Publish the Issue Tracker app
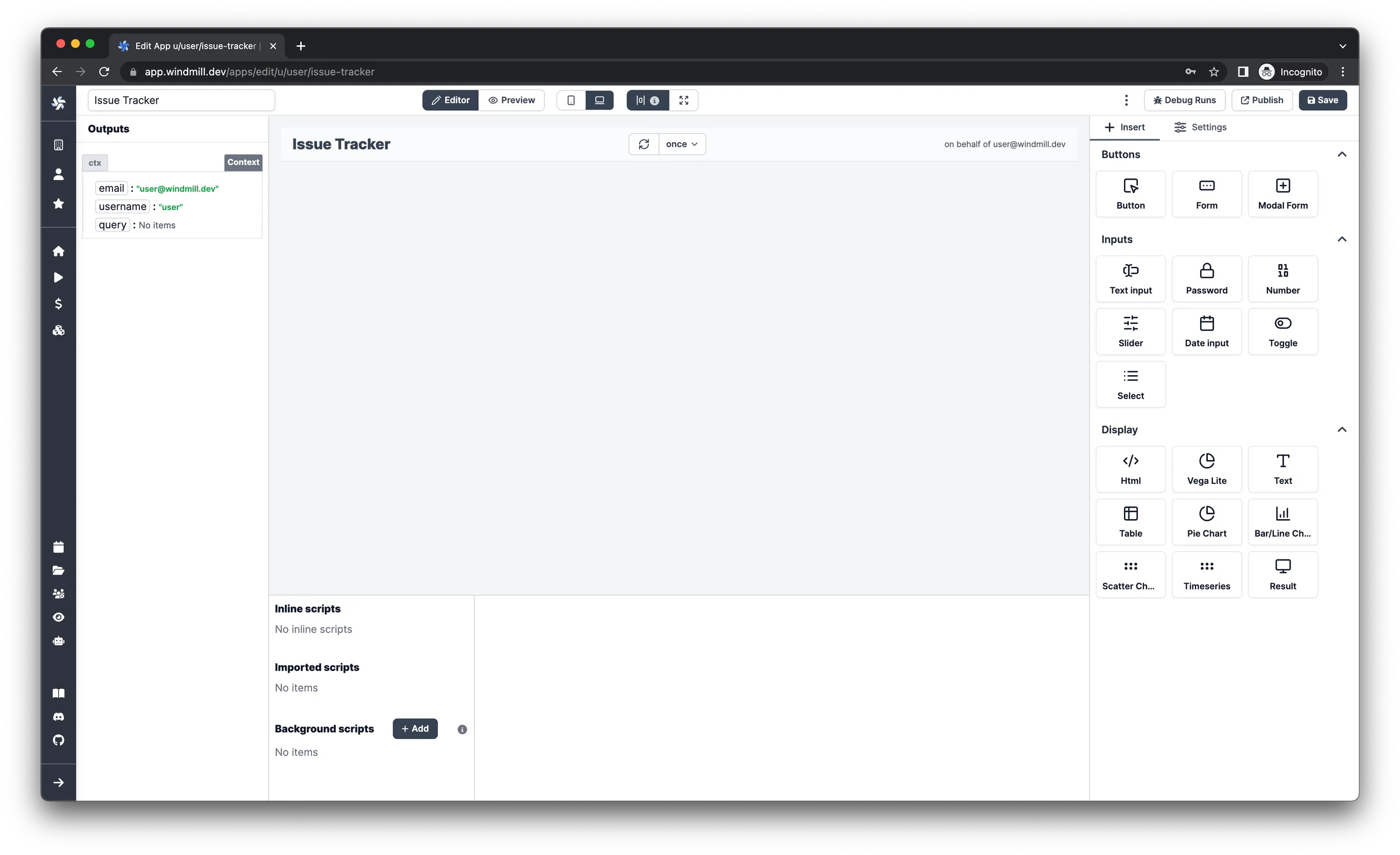 pyautogui.click(x=1262, y=100)
